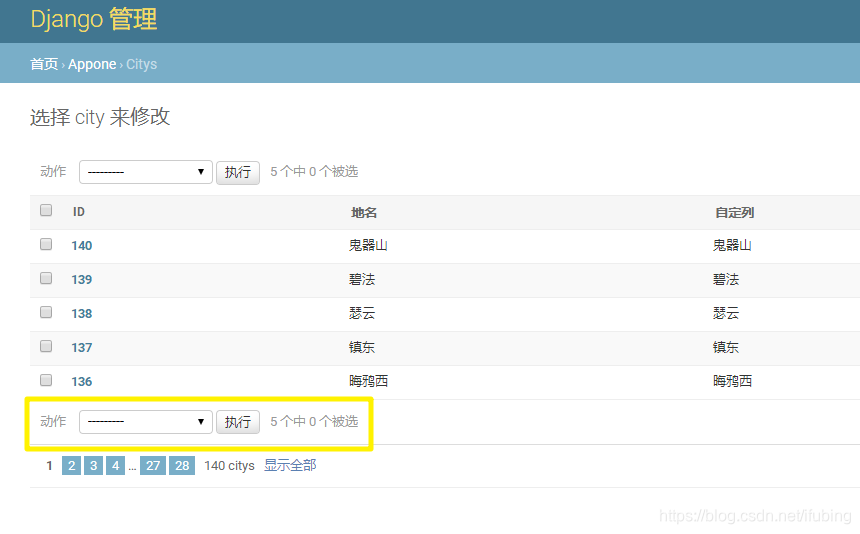Click the 自定列 column header
Viewport: 860px width, 534px height.
point(734,212)
